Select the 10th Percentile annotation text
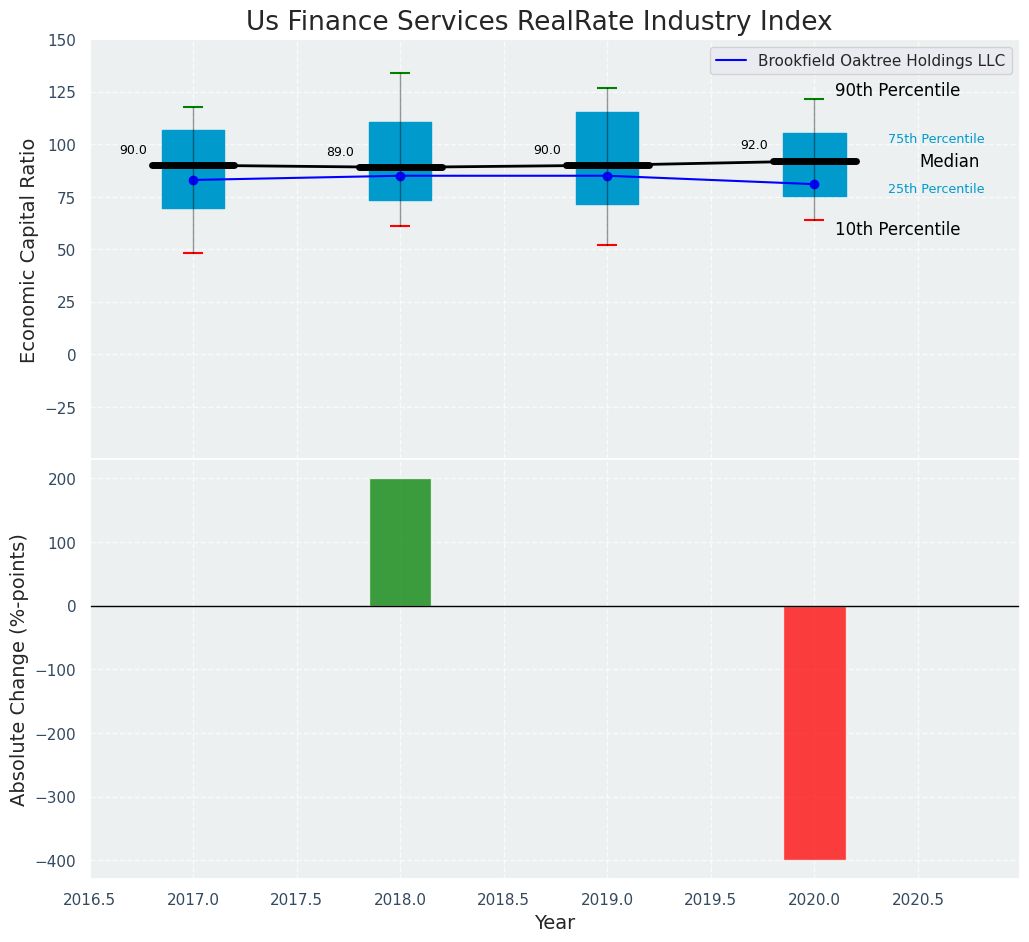The height and width of the screenshot is (942, 1029). [x=897, y=230]
